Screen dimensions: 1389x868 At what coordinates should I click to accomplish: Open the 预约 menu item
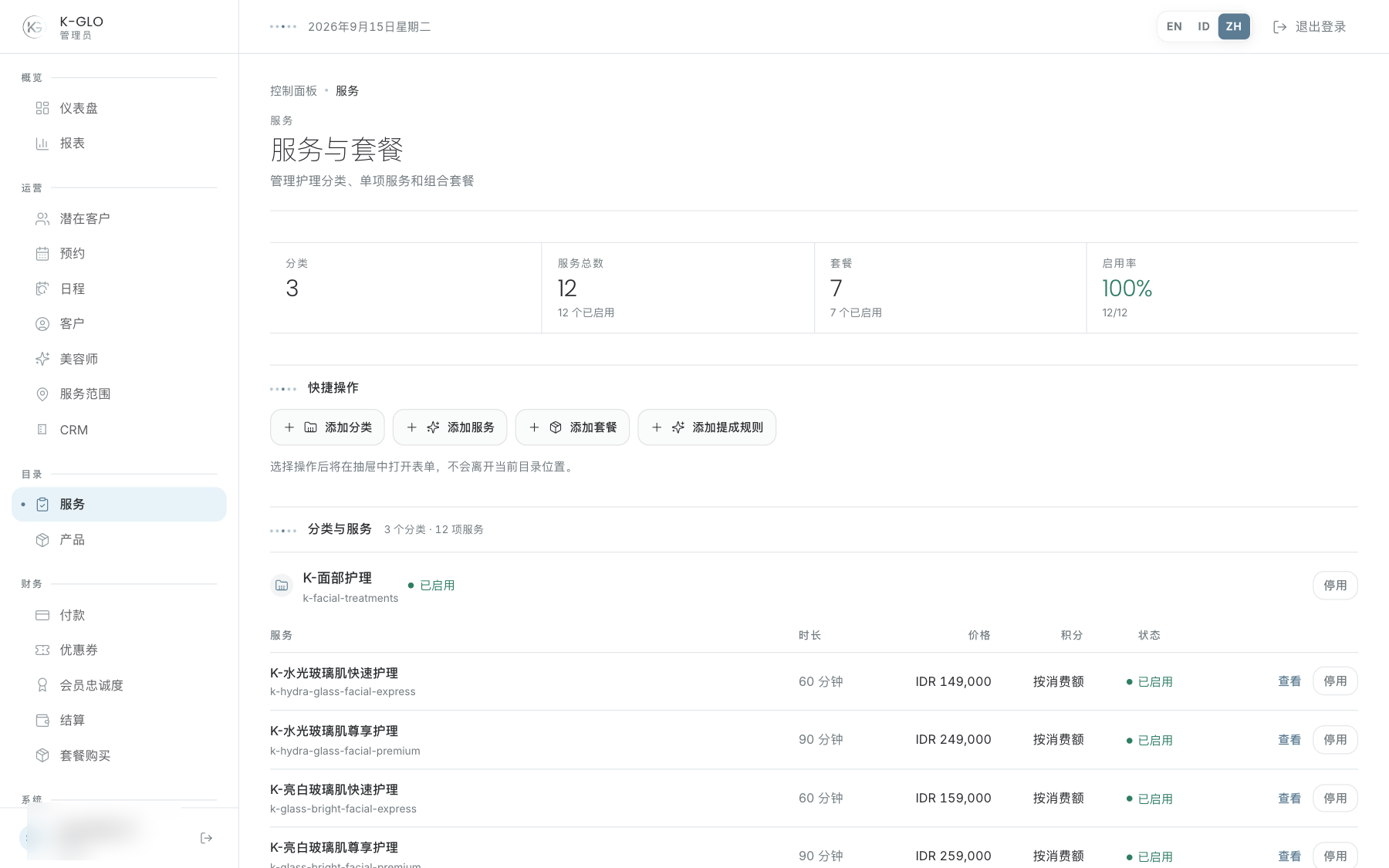point(120,254)
